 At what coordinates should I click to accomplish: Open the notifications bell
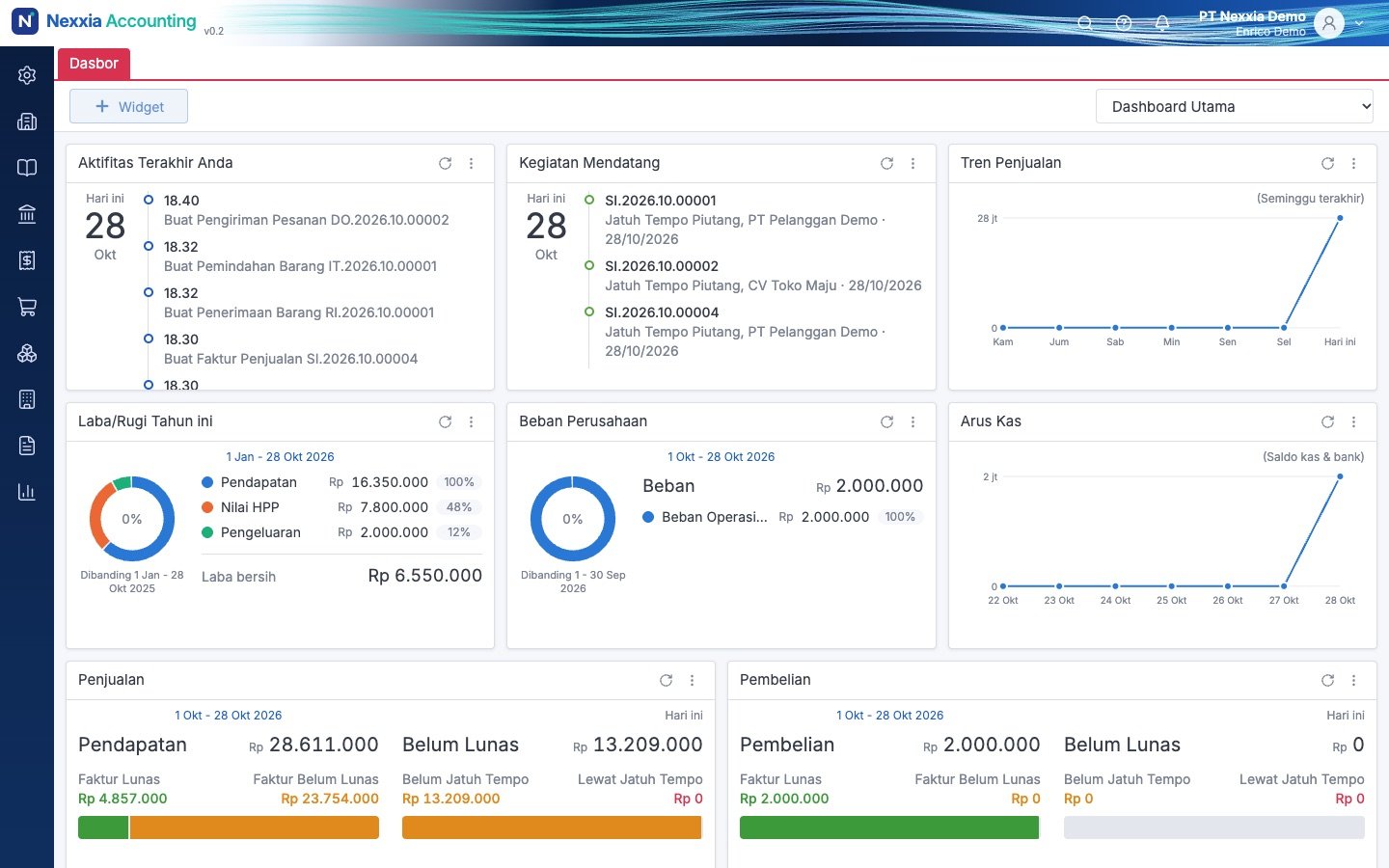coord(1162,23)
